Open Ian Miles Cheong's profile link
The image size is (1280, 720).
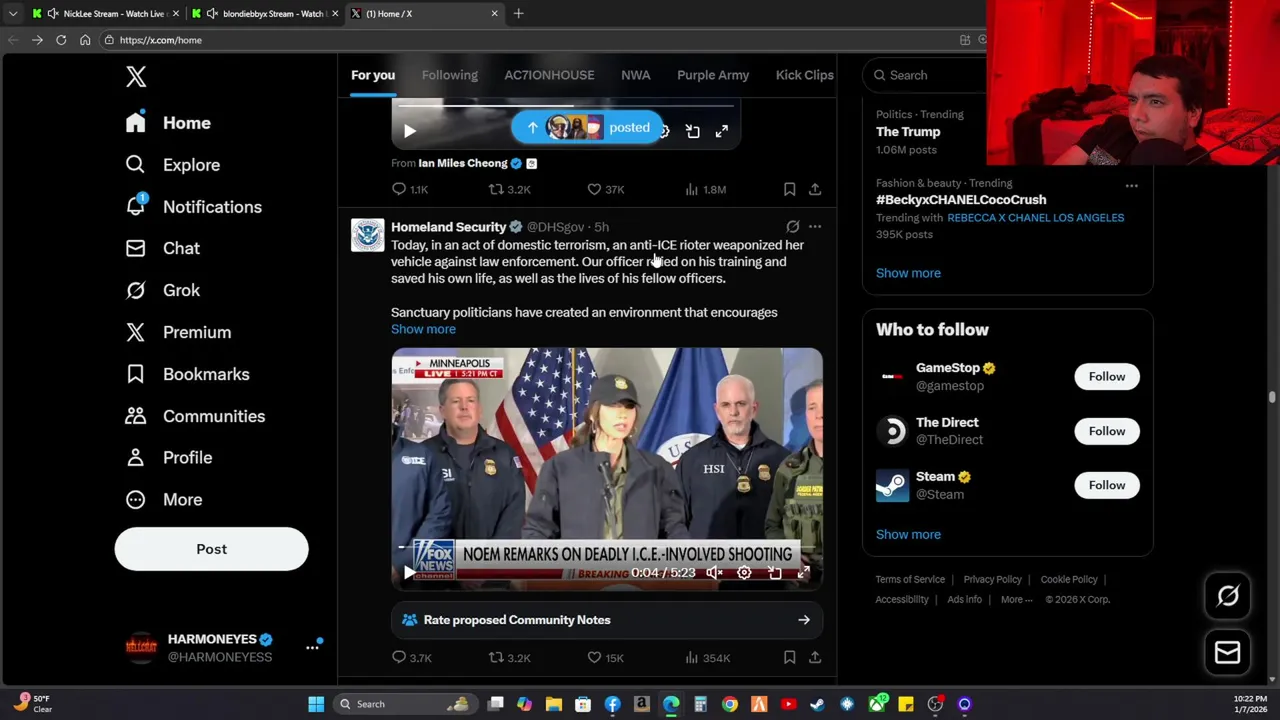[x=463, y=163]
